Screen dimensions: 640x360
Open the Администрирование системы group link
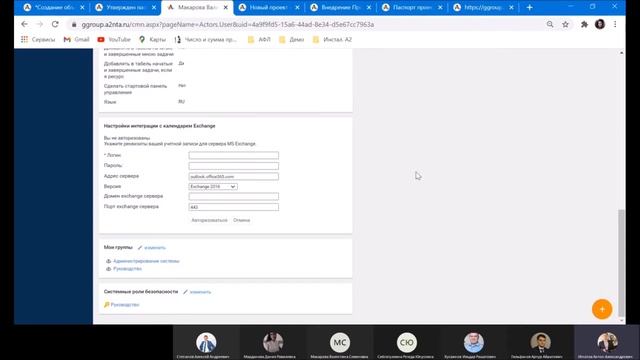point(146,261)
